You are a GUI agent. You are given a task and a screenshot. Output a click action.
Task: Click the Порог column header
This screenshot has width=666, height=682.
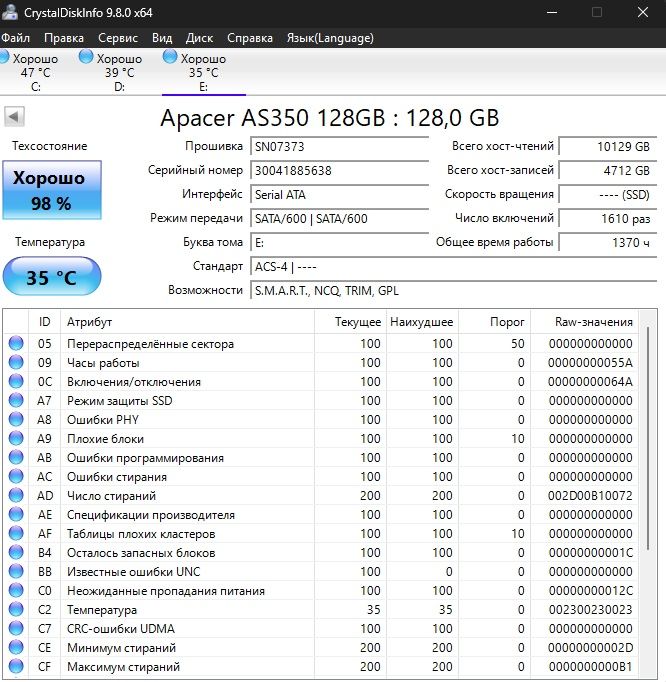coord(495,322)
